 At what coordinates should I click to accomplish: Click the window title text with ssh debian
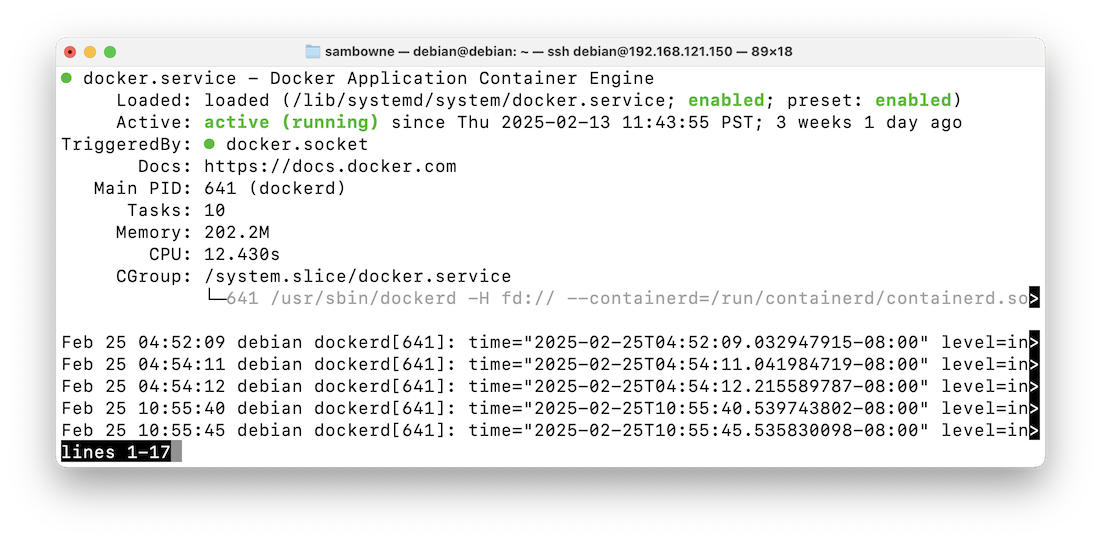[x=559, y=52]
